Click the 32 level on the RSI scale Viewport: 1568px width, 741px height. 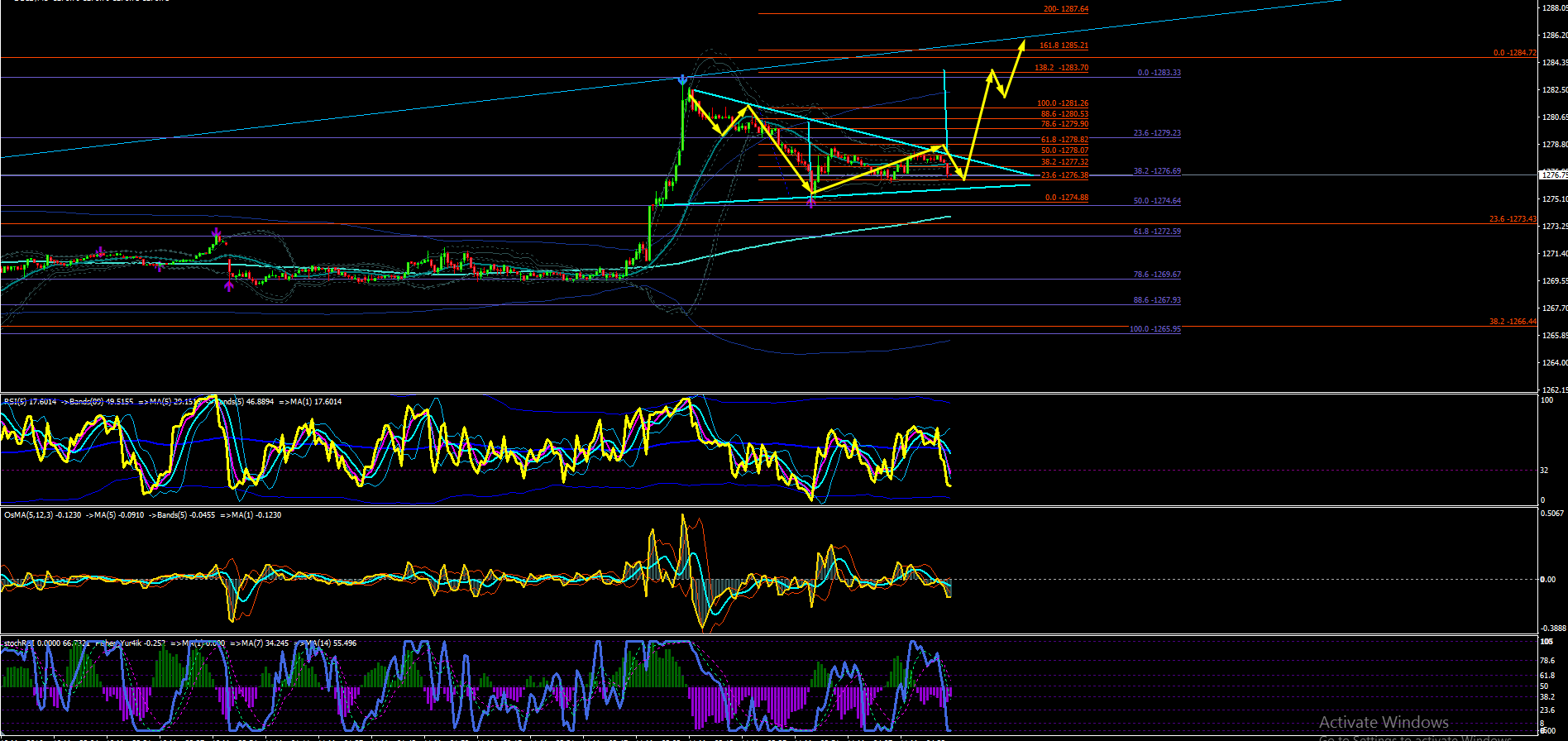click(1544, 471)
